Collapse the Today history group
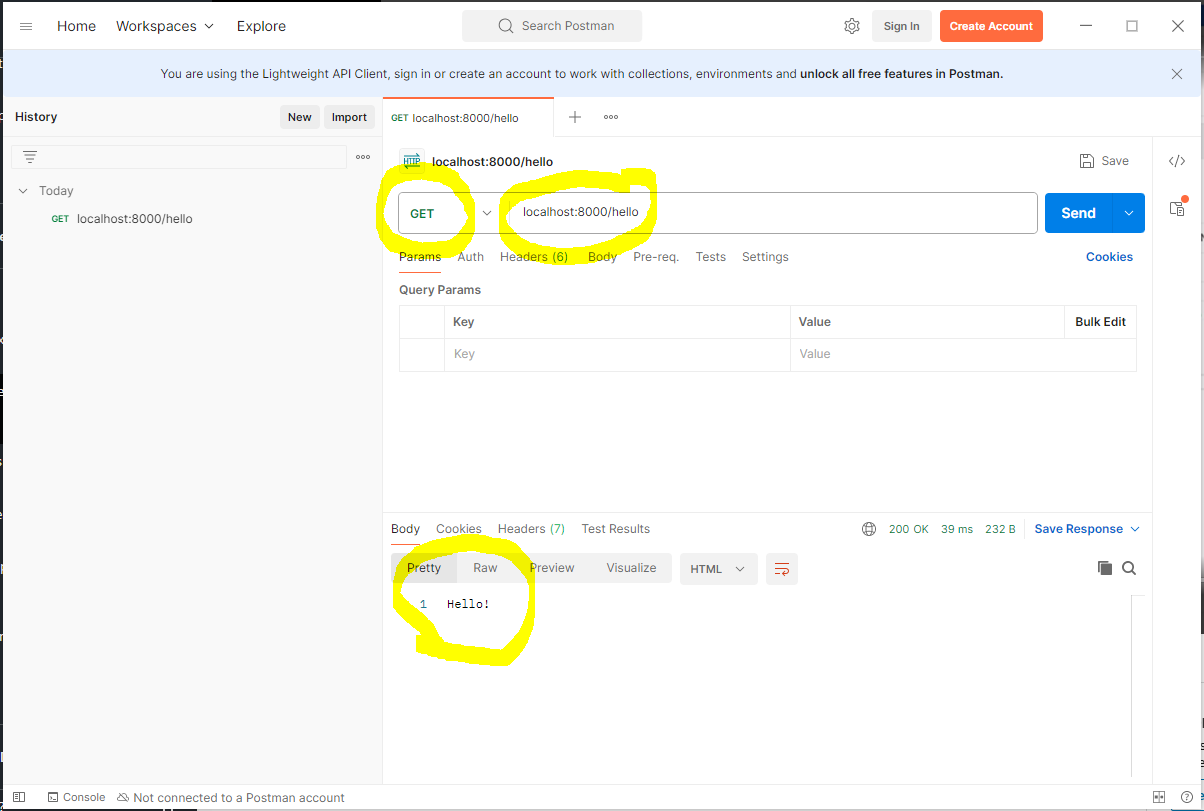Screen dimensions: 1204x811 pos(23,190)
